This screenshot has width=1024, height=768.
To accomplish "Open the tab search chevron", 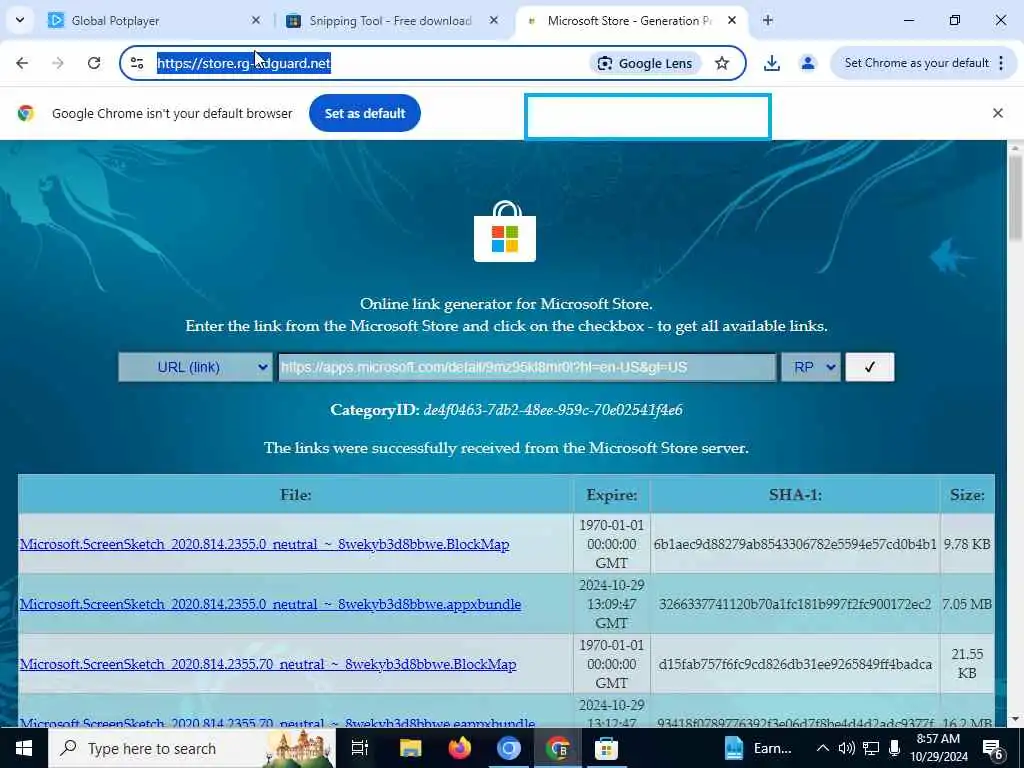I will tap(20, 20).
